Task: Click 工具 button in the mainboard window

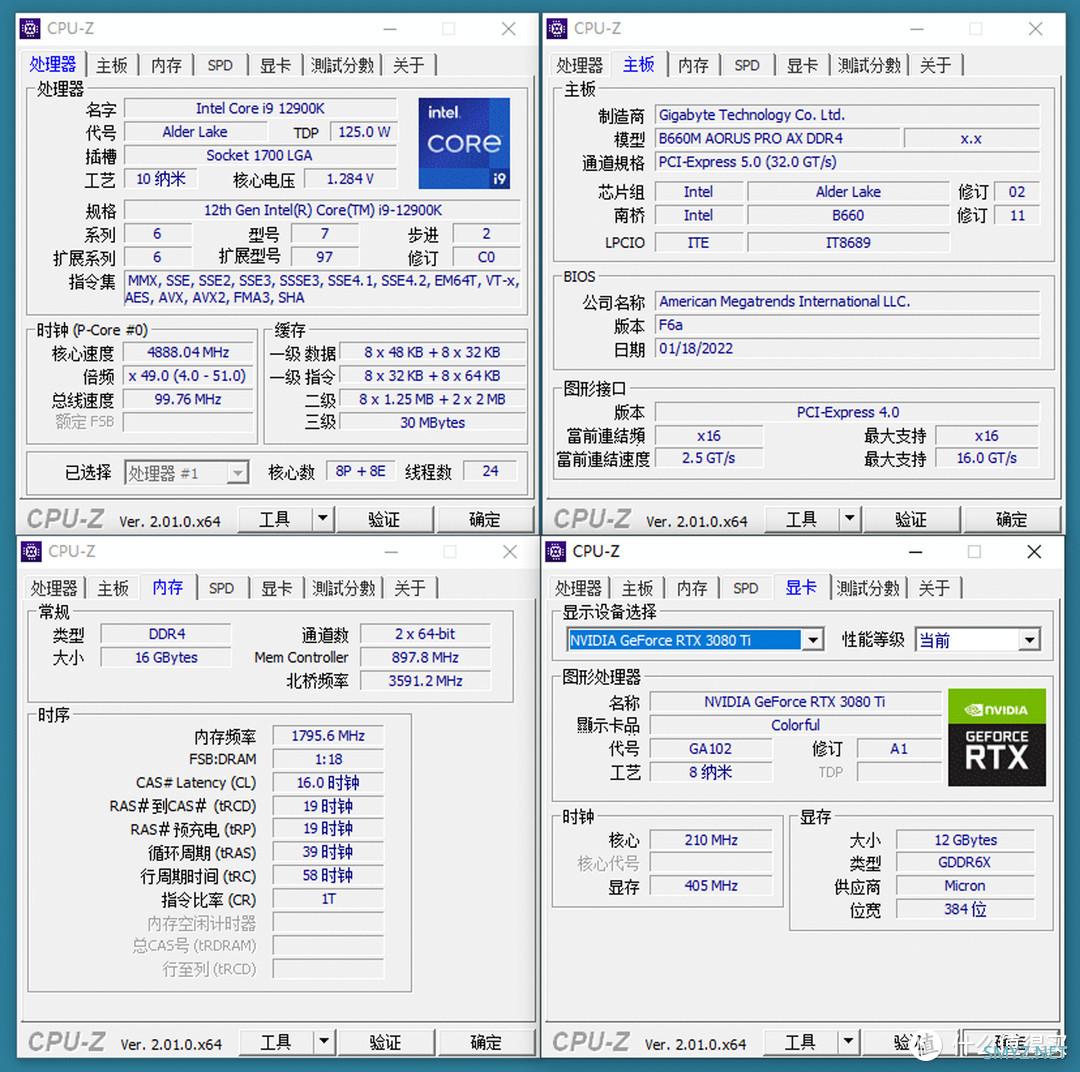Action: (802, 519)
